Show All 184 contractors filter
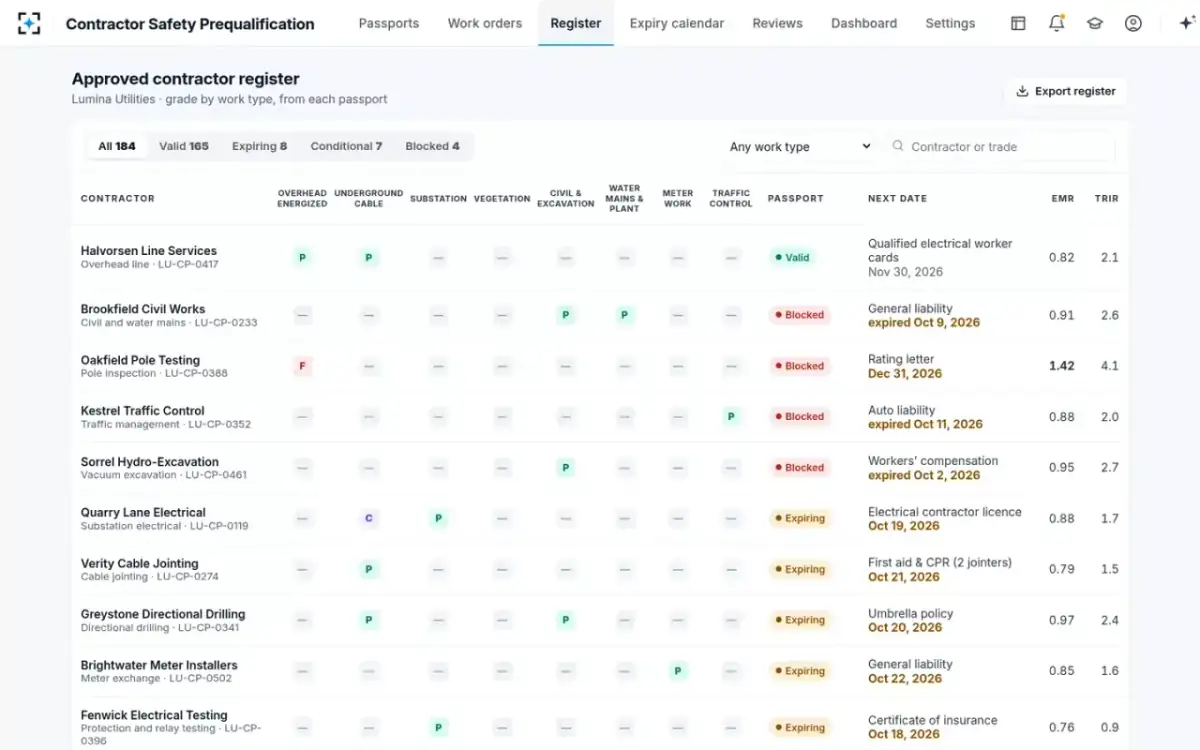 tap(117, 146)
